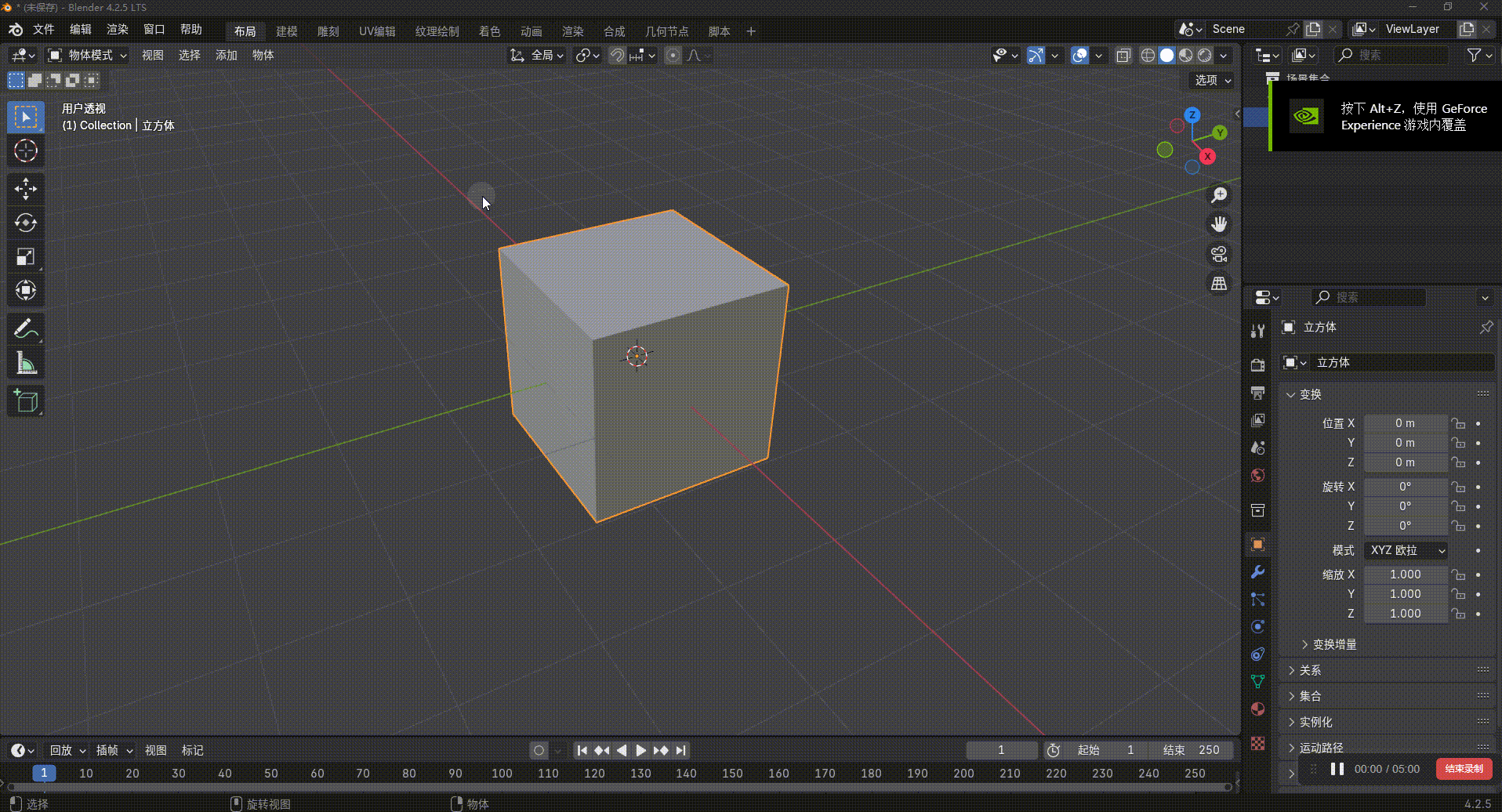Select the Move tool in toolbar
This screenshot has height=812, width=1502.
coord(25,189)
